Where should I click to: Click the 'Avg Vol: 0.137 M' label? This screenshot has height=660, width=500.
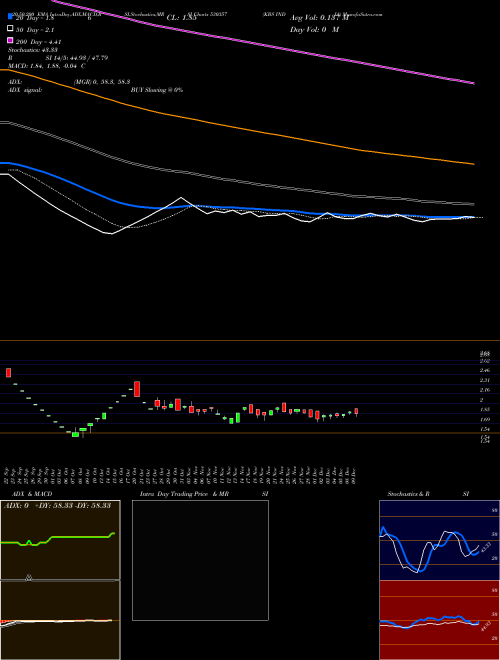[319, 18]
